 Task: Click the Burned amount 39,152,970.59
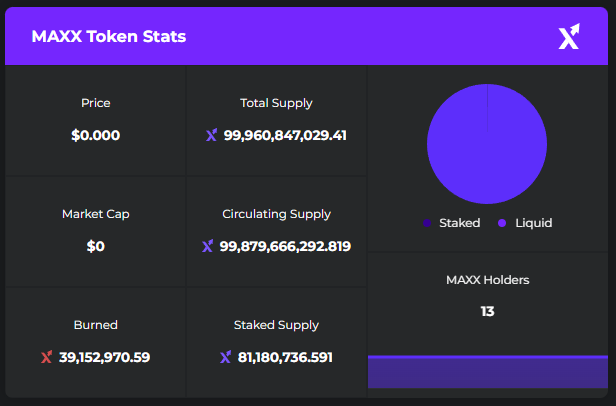pos(104,357)
